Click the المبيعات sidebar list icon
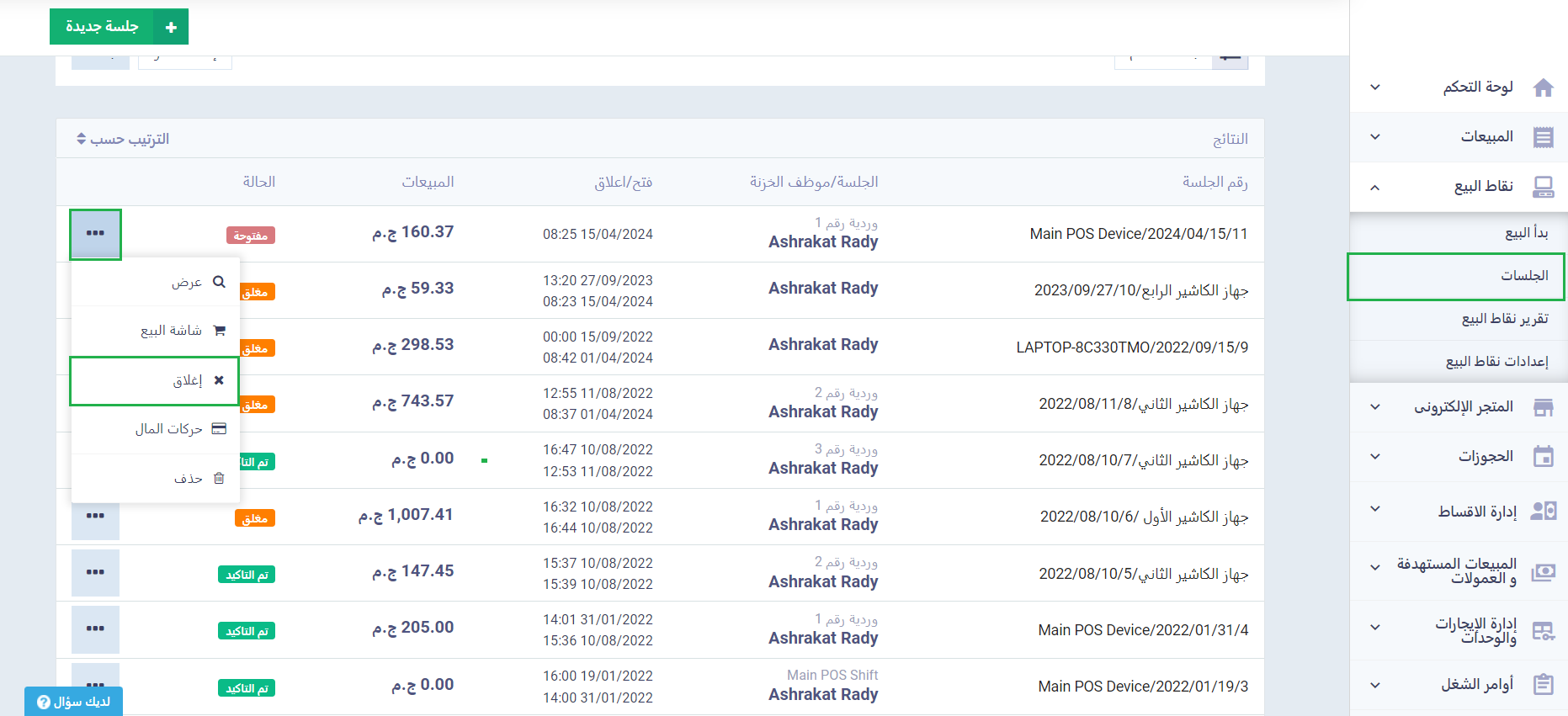Viewport: 1568px width, 716px height. [1543, 137]
